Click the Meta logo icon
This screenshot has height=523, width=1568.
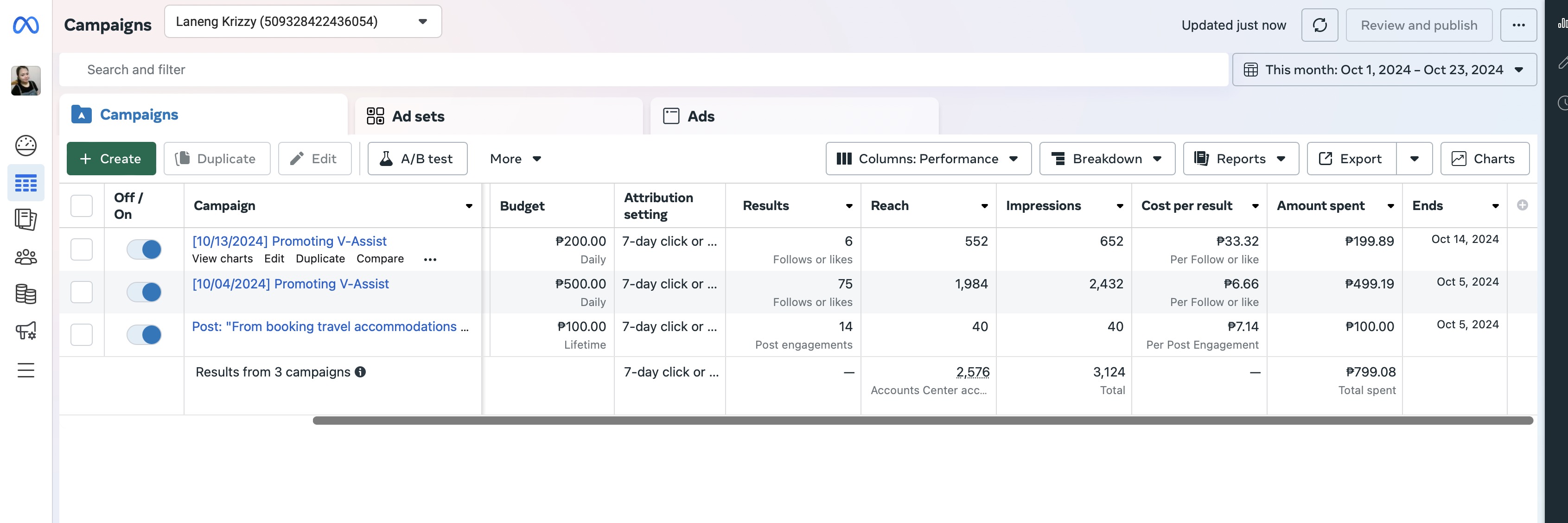coord(25,25)
